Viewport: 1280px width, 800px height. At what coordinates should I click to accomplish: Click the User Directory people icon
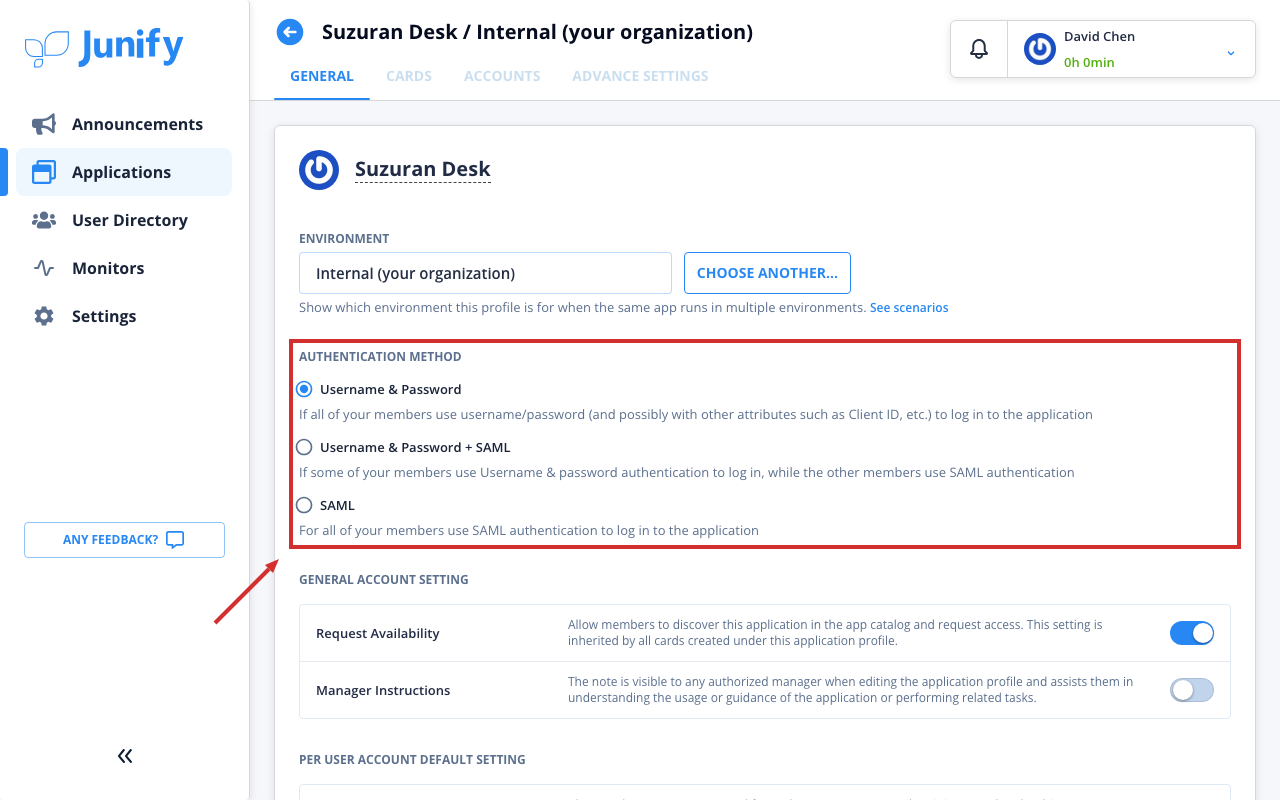click(x=44, y=220)
